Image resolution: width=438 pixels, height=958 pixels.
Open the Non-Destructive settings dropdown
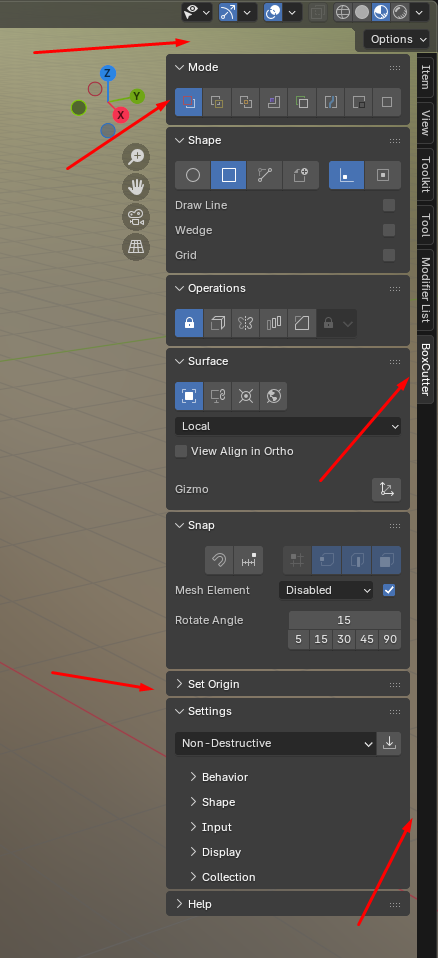276,744
